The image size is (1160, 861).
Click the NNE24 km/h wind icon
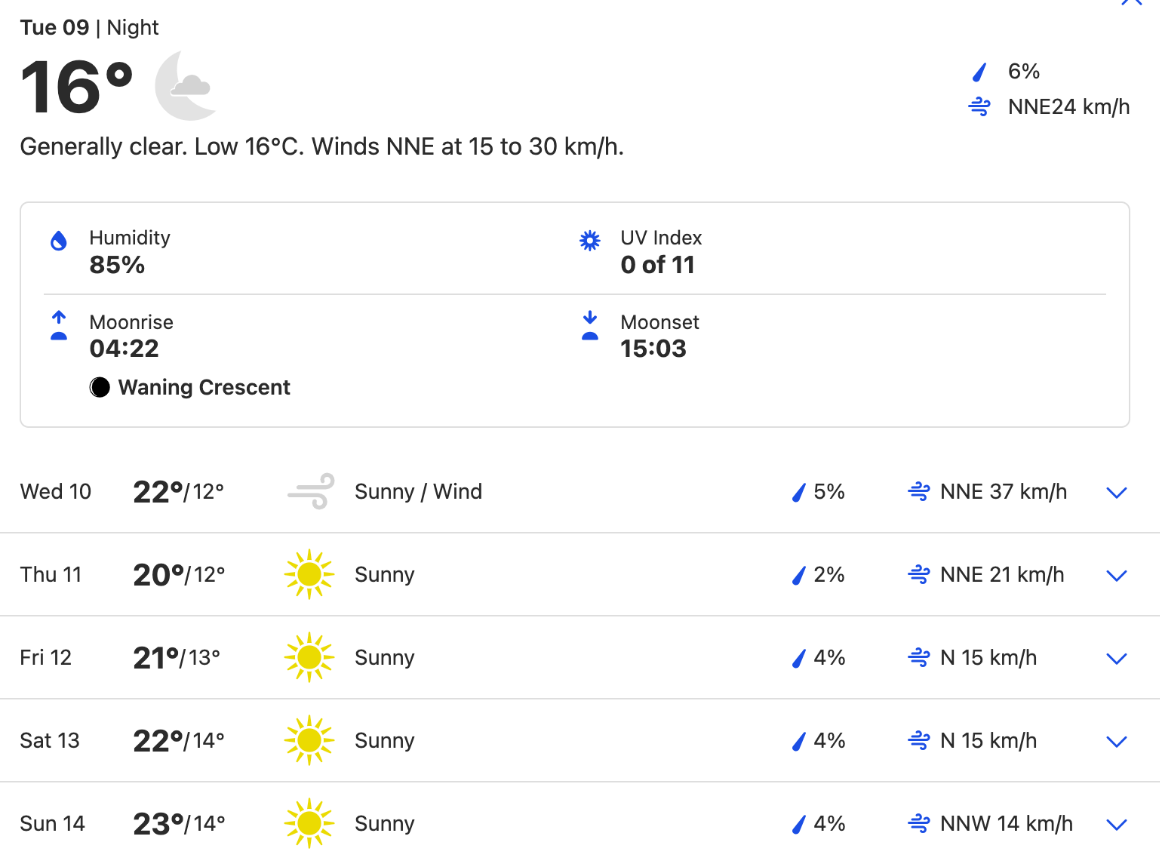point(979,107)
